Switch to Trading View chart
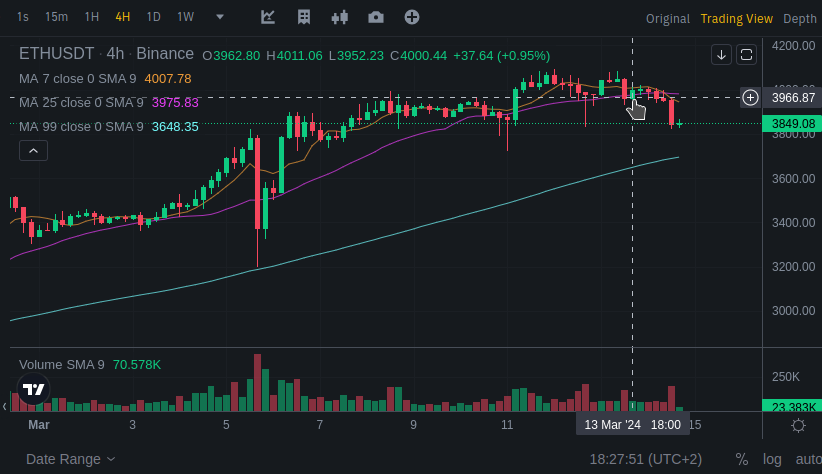822x474 pixels. [737, 19]
